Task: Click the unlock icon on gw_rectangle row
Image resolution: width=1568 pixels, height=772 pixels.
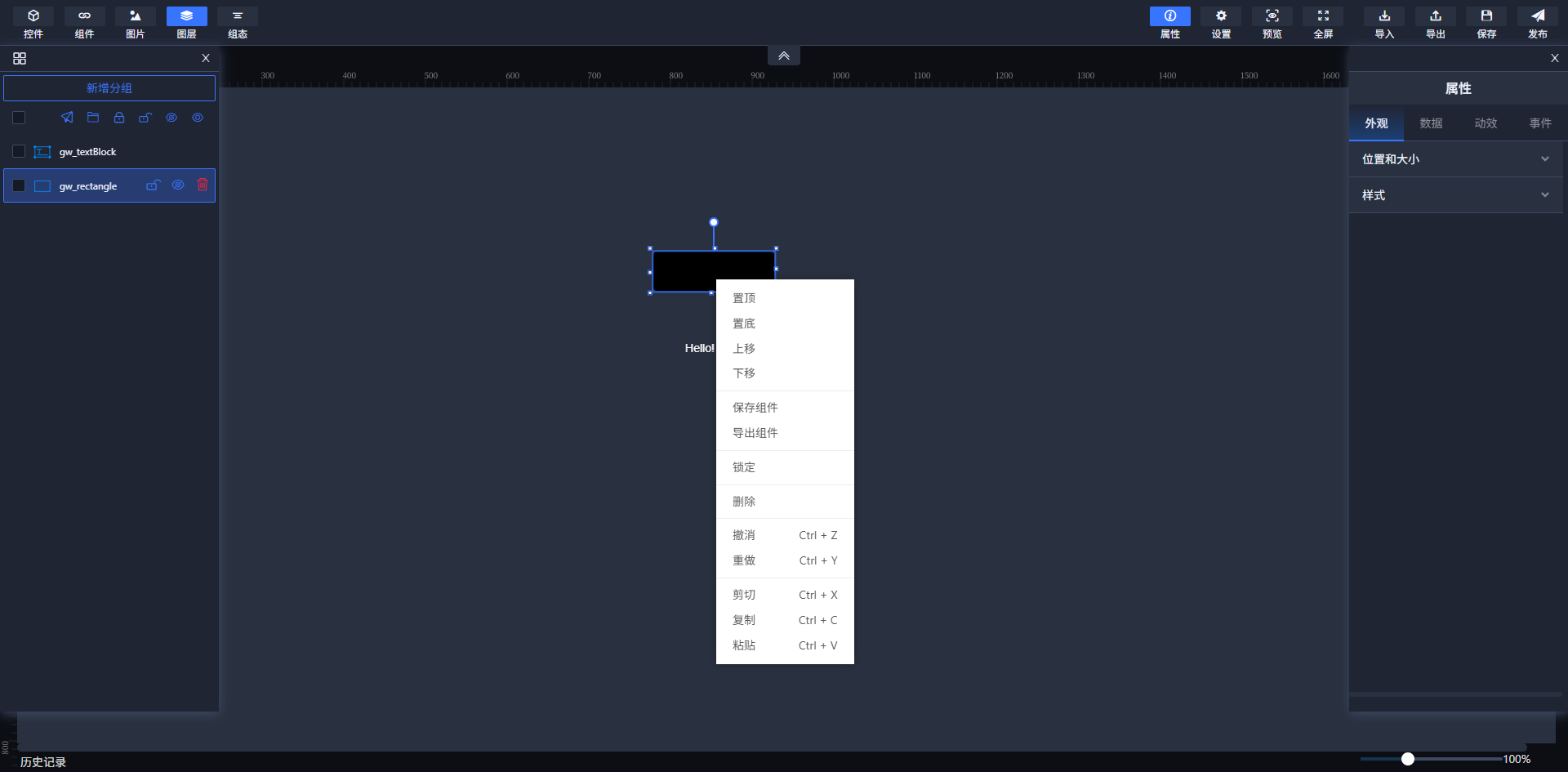Action: click(x=153, y=185)
